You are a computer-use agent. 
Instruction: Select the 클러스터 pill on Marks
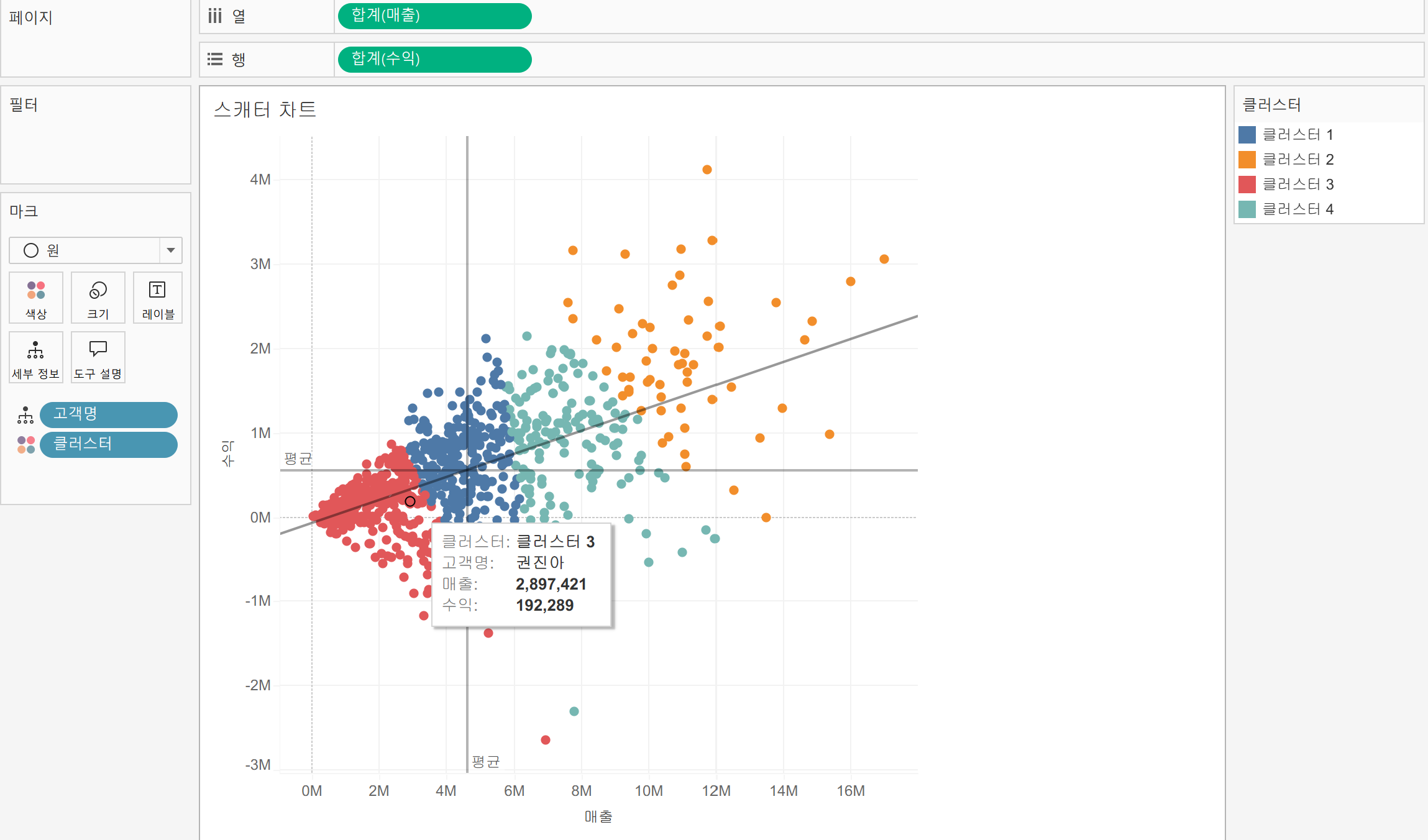108,444
